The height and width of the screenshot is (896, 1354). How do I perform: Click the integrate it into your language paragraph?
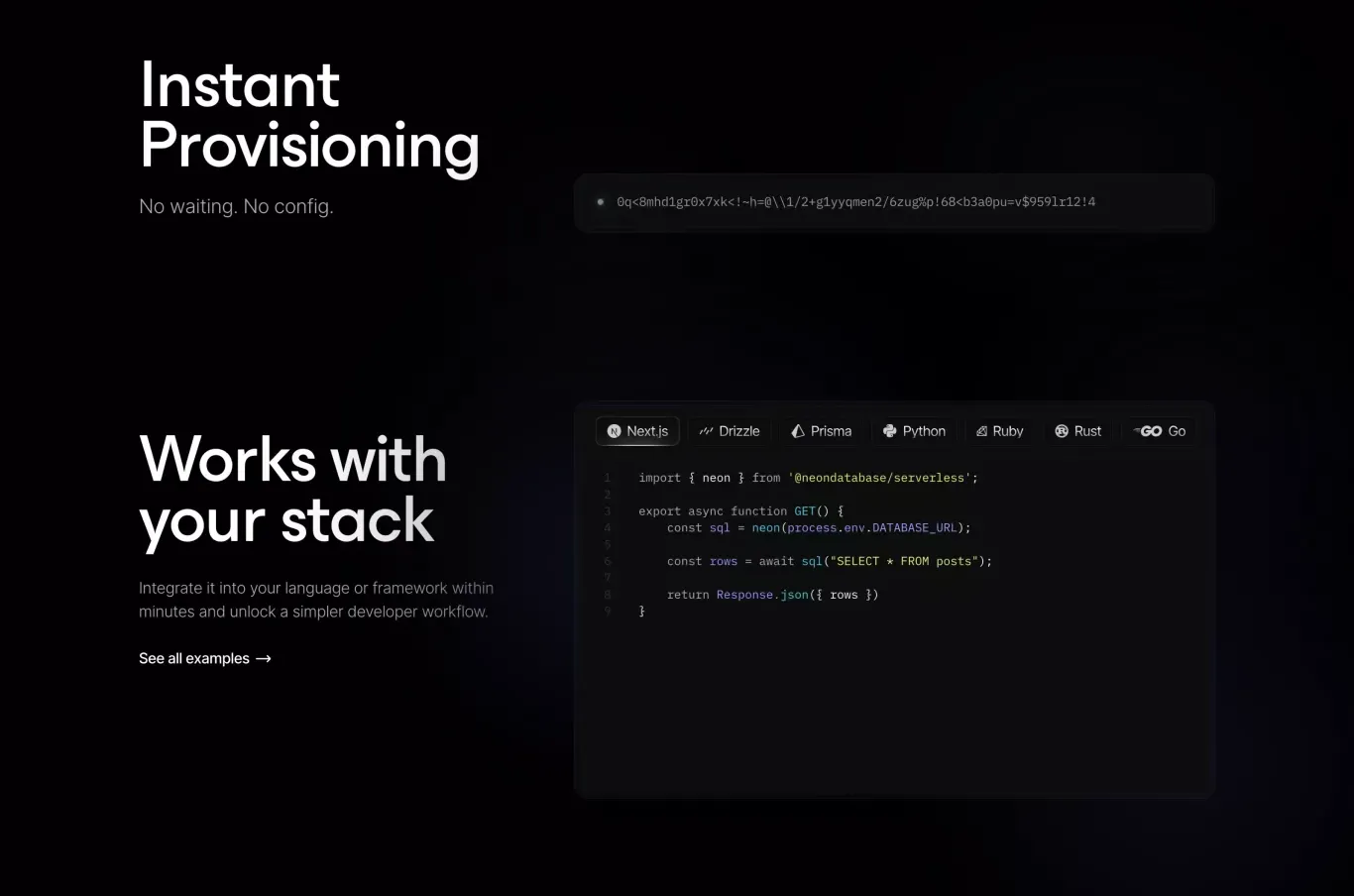(x=316, y=600)
